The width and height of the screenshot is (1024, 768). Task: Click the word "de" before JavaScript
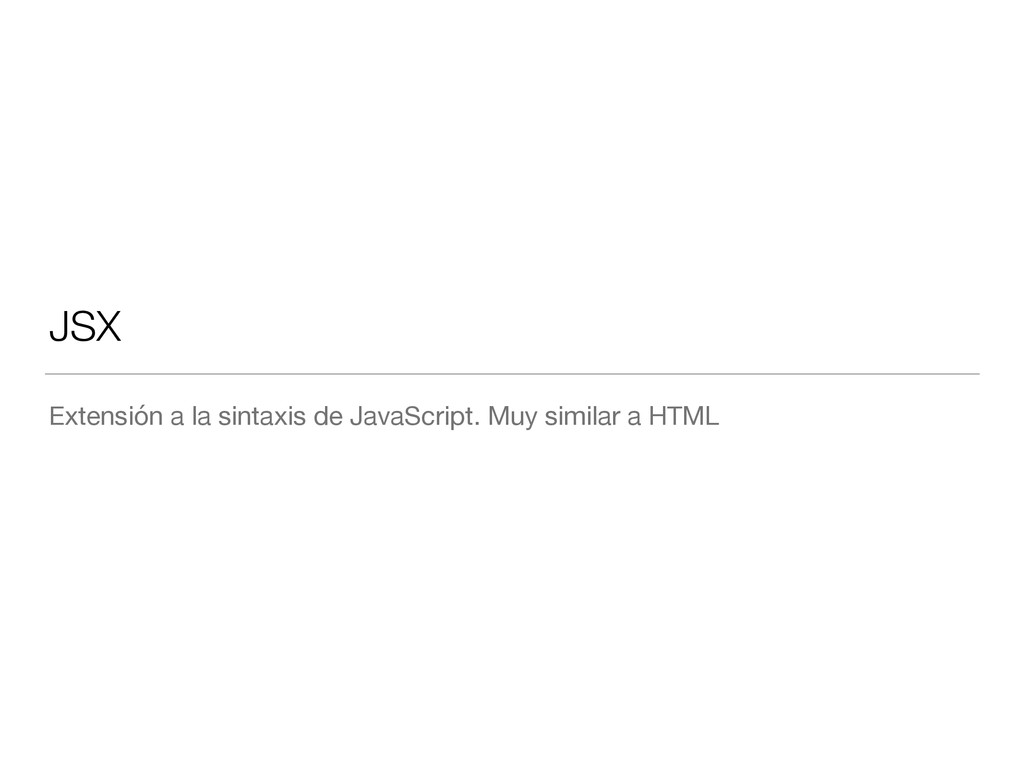click(x=328, y=416)
